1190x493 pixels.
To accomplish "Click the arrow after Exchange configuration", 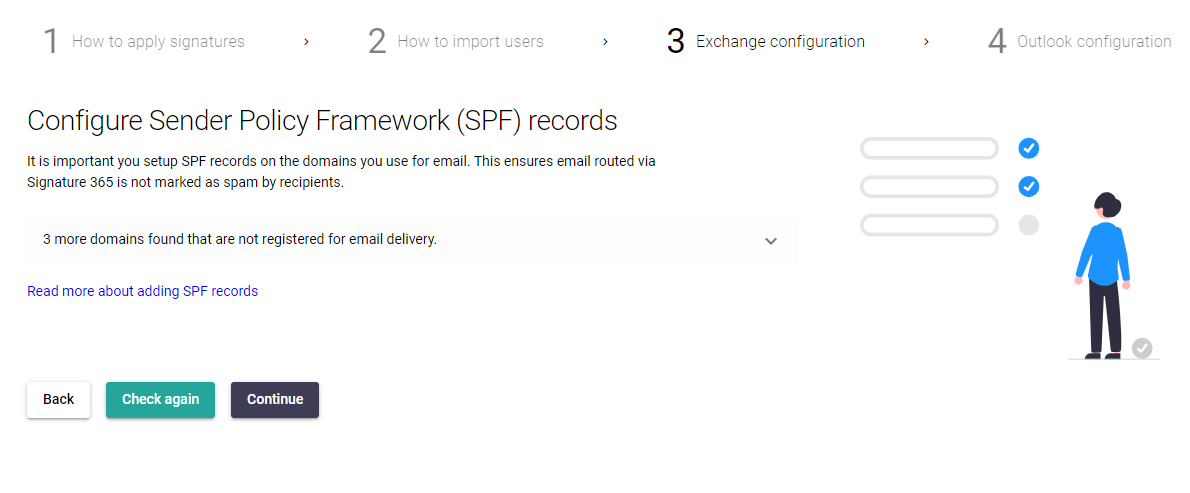I will (x=926, y=42).
